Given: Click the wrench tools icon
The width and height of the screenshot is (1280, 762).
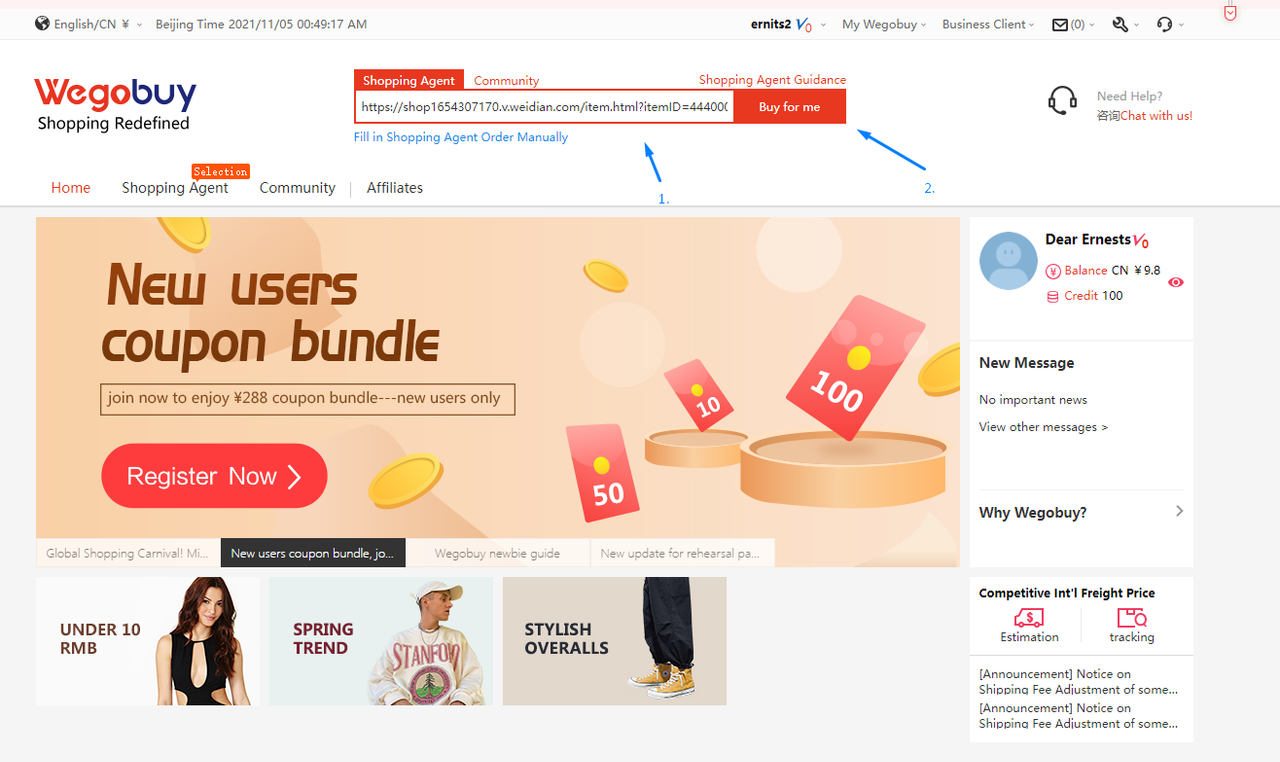Looking at the screenshot, I should pyautogui.click(x=1120, y=24).
